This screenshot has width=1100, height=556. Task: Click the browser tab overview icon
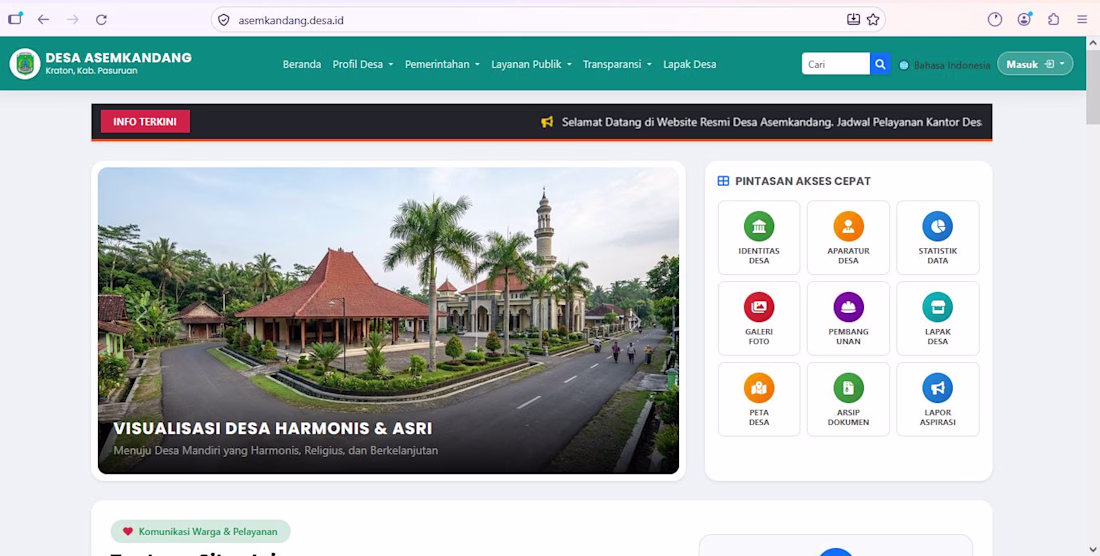pos(15,19)
